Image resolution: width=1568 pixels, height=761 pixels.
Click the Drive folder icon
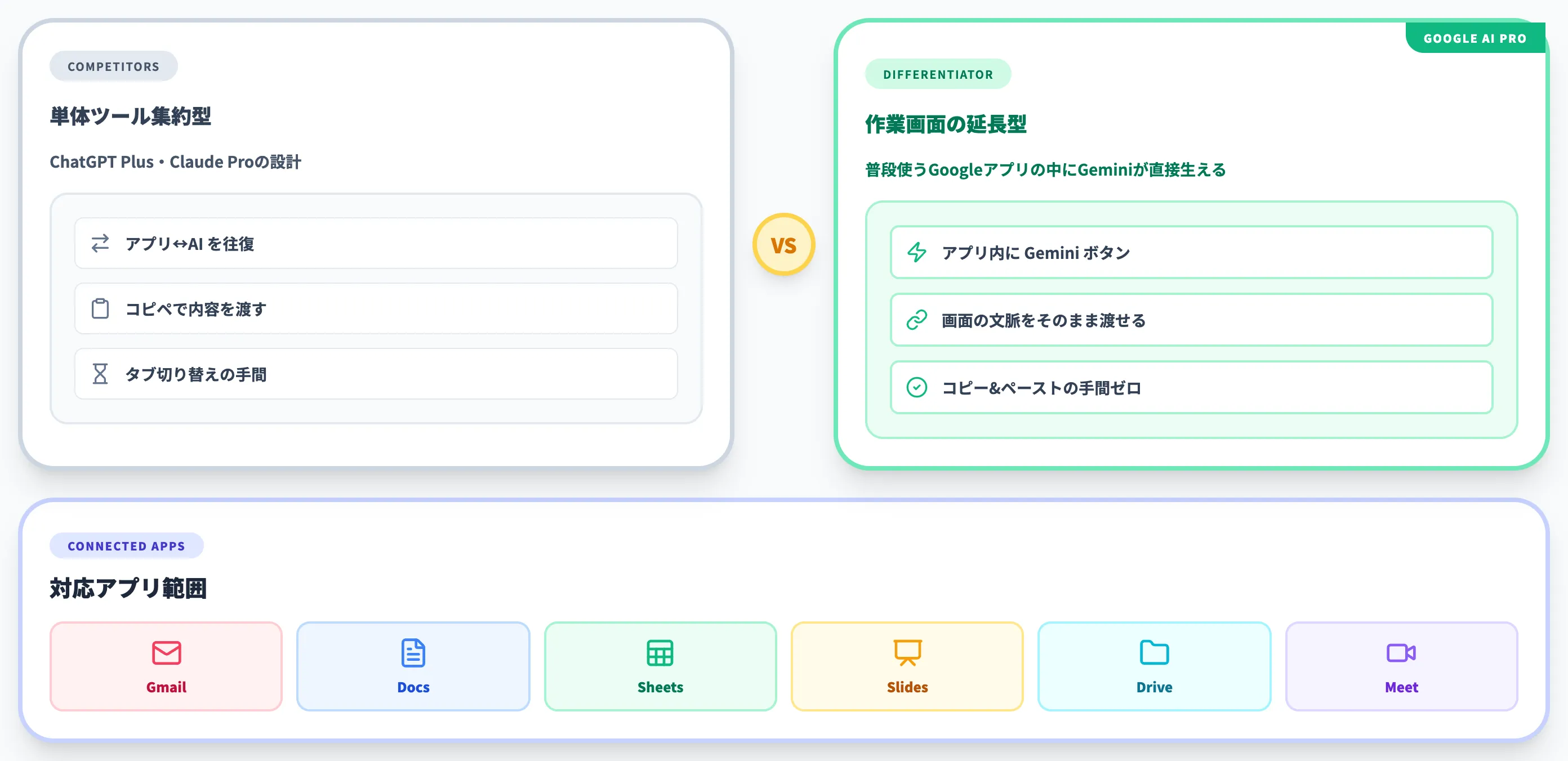[x=1154, y=653]
